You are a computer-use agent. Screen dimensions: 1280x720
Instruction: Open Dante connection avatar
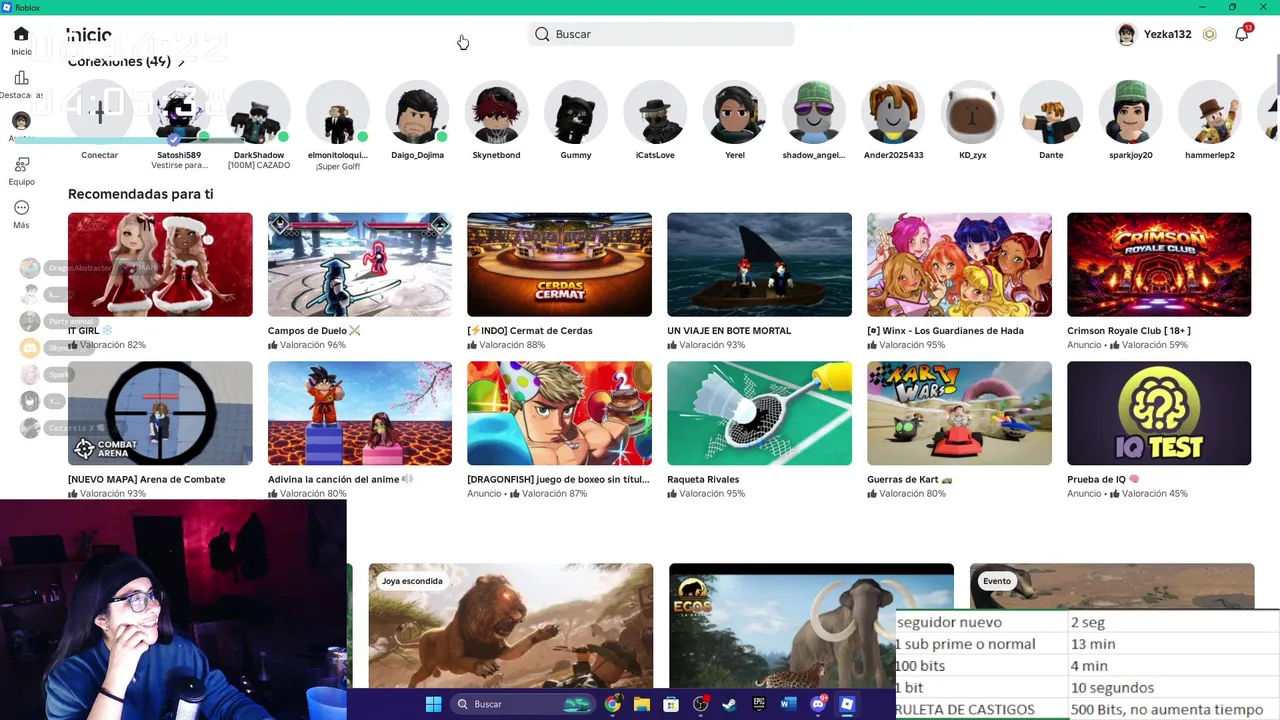click(x=1051, y=112)
